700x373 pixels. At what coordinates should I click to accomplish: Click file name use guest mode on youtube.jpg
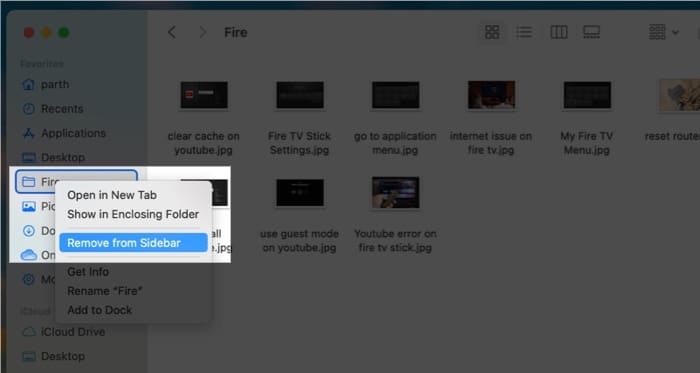click(300, 240)
